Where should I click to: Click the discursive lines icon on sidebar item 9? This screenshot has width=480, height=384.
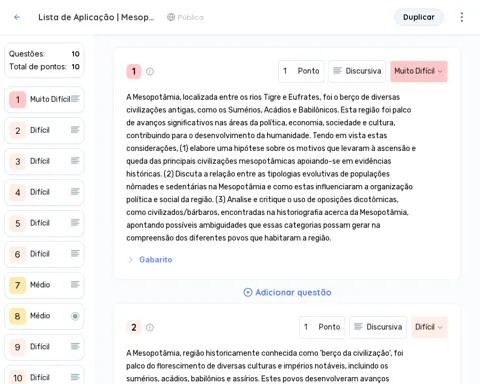[75, 346]
